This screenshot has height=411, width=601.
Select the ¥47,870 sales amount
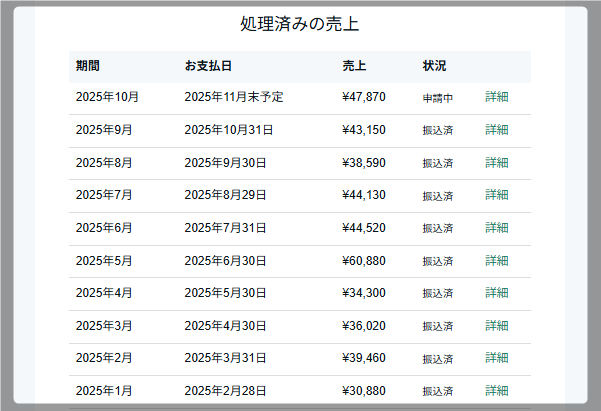coord(363,97)
